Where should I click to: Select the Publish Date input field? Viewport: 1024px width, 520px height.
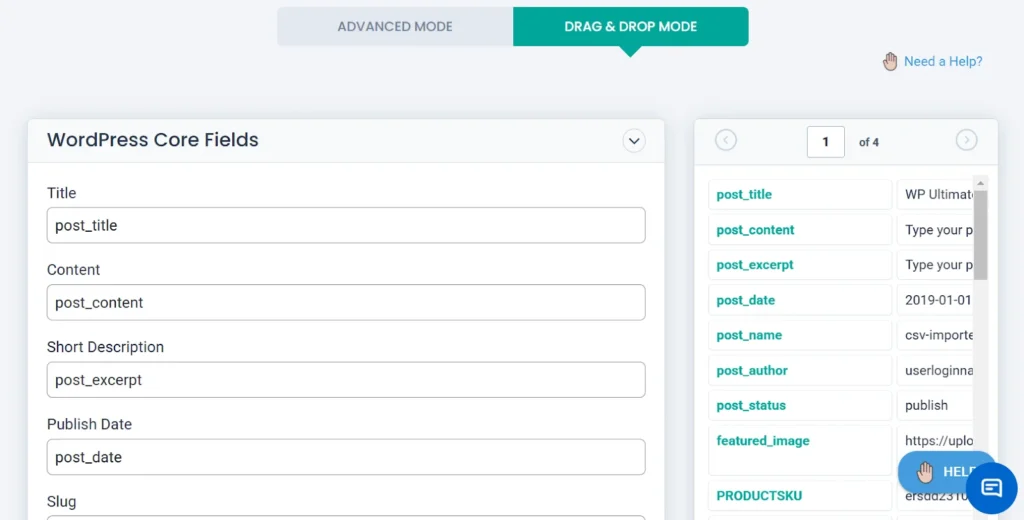(x=346, y=457)
